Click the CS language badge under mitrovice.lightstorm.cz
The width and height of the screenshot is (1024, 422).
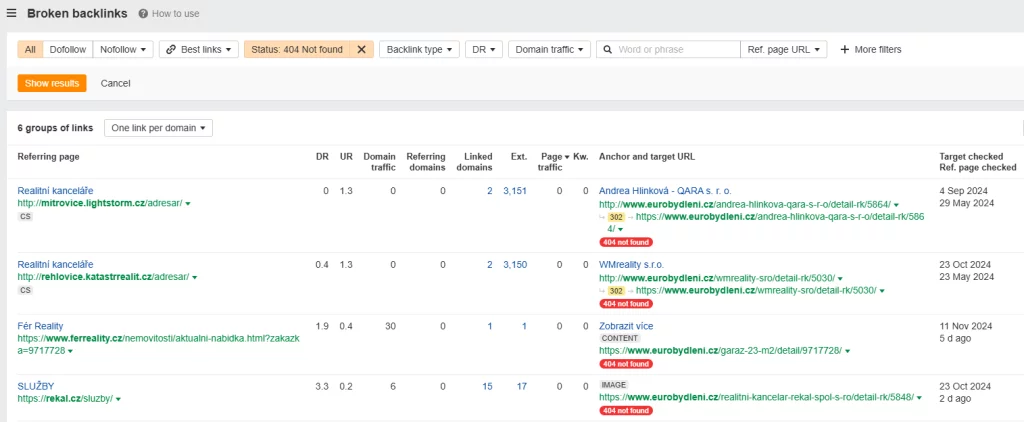(x=25, y=217)
